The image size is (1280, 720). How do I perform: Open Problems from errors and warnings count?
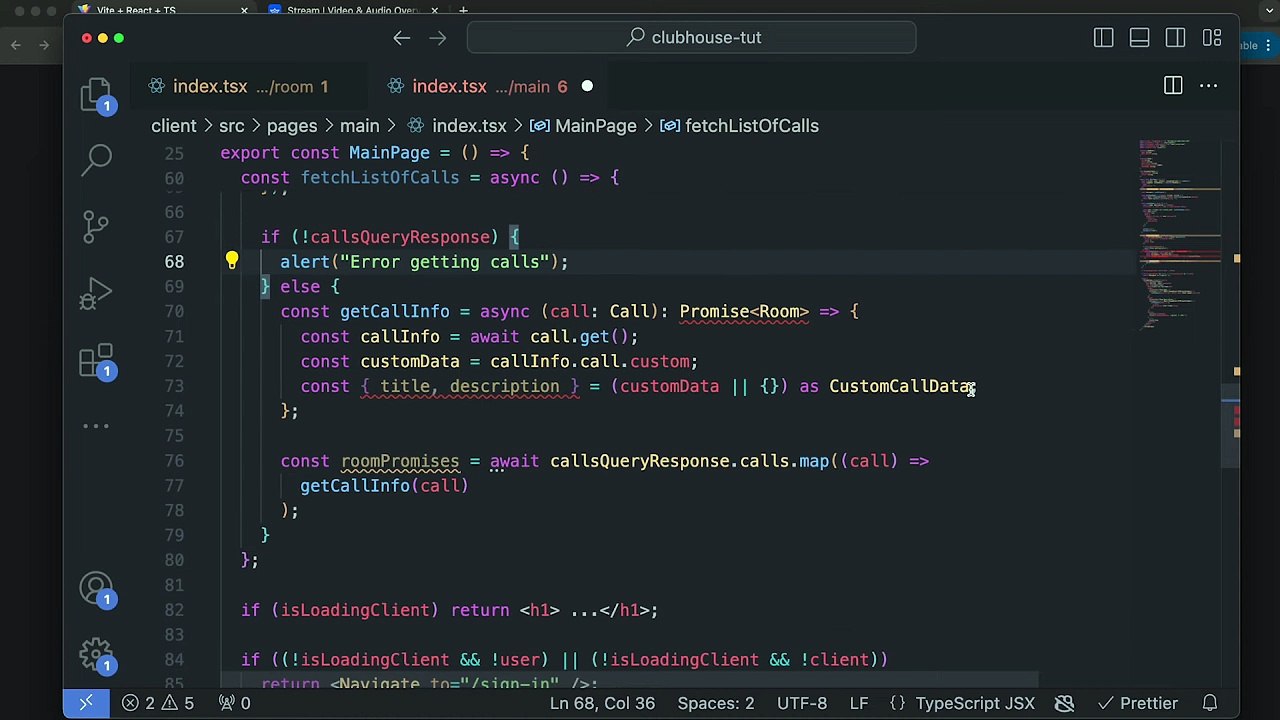[x=158, y=703]
